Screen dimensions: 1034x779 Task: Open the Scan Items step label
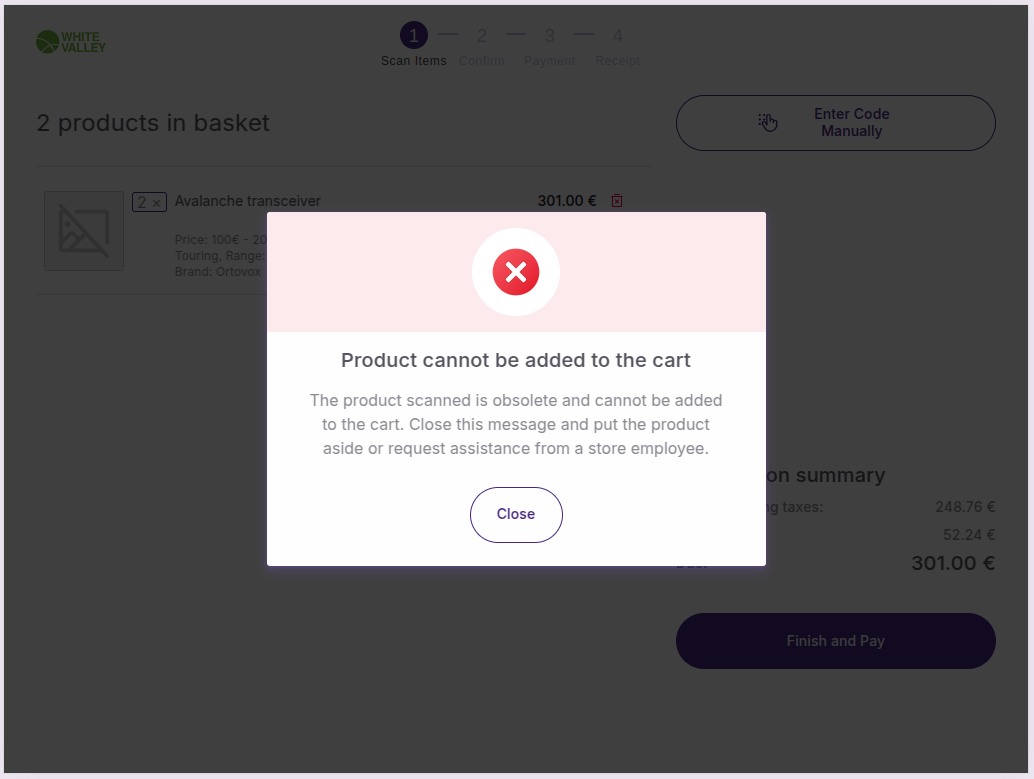point(414,61)
